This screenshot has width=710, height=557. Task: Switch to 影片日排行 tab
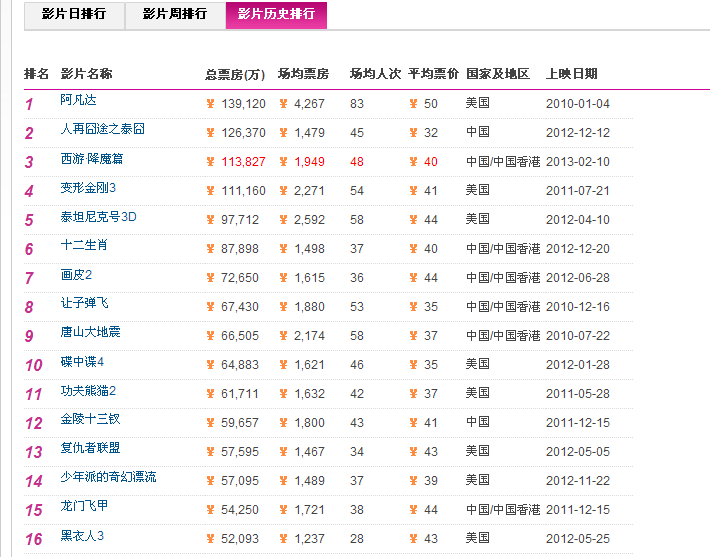(74, 15)
